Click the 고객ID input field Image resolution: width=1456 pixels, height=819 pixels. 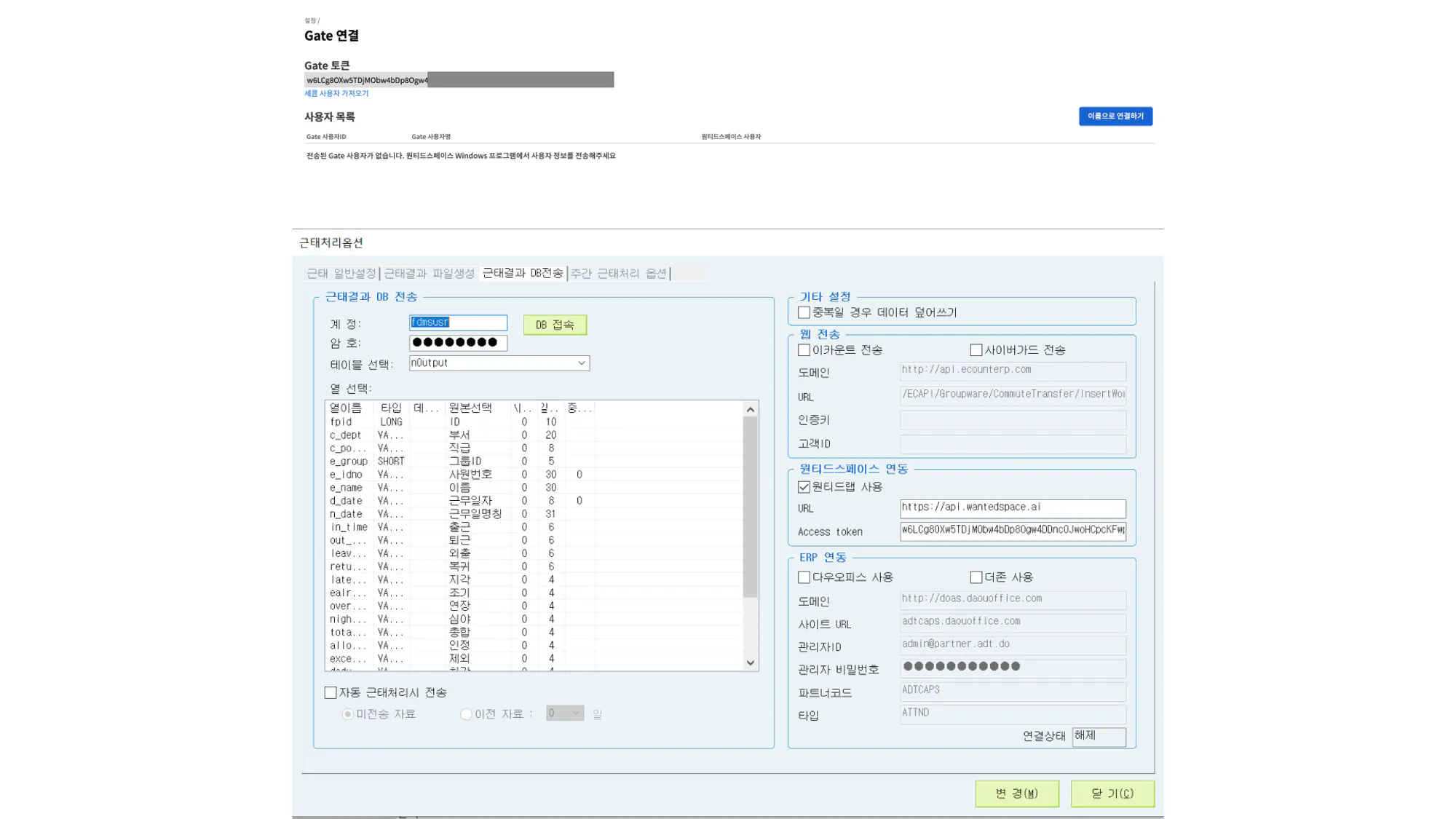pos(1013,444)
